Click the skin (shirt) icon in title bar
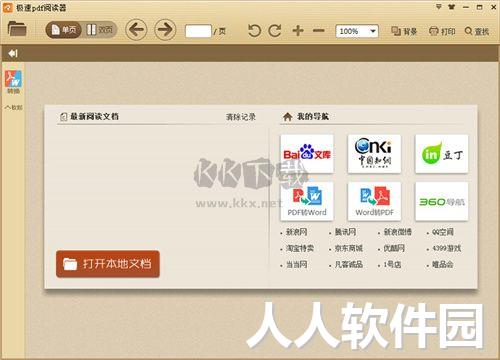The width and height of the screenshot is (500, 360). 452,7
